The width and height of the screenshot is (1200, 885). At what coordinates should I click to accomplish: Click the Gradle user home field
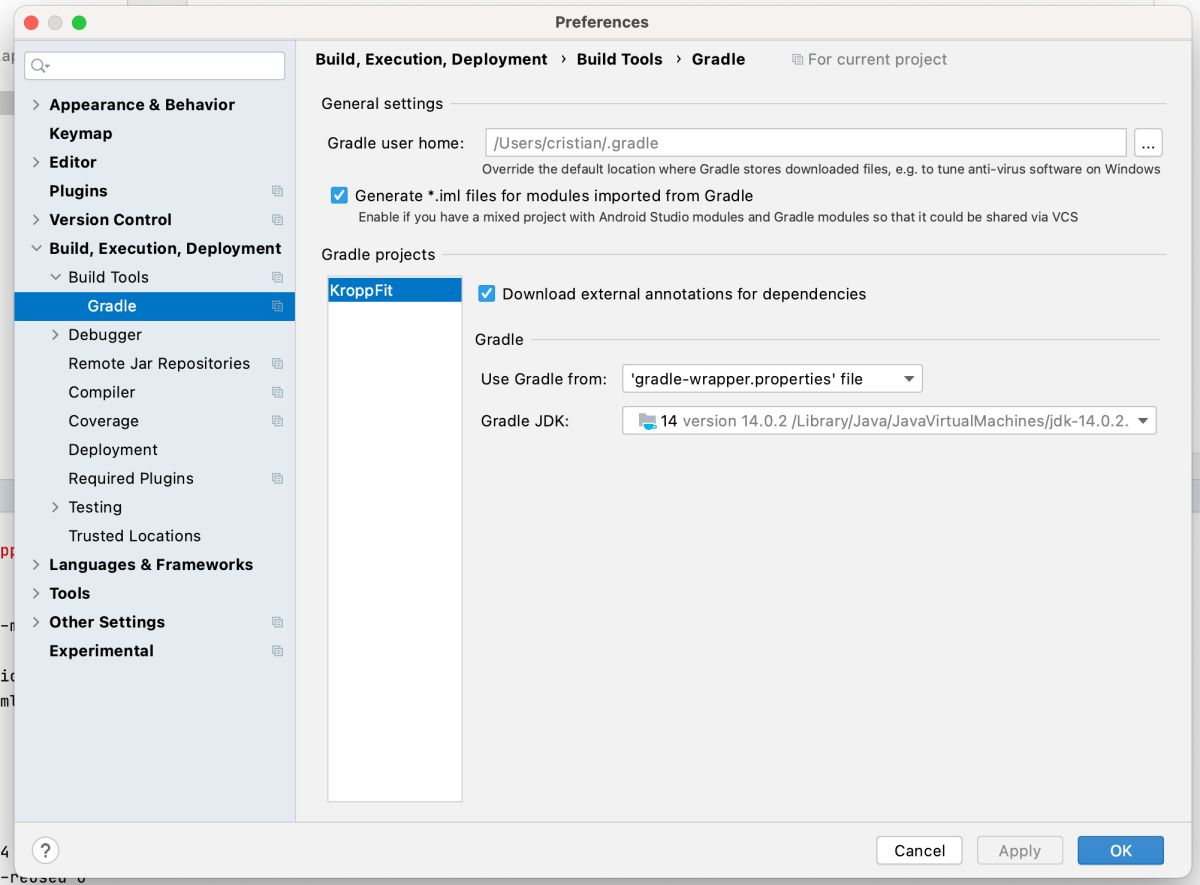(x=806, y=143)
